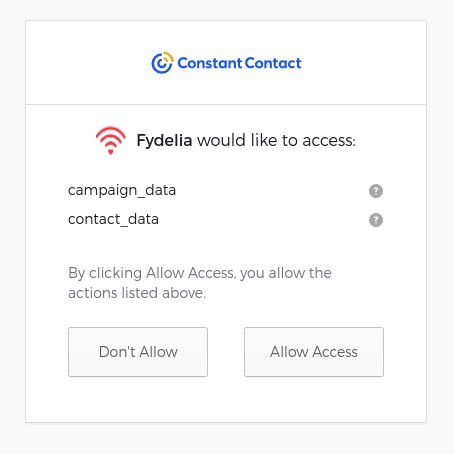Select the campaign_data permission label
This screenshot has width=454, height=454.
[122, 191]
